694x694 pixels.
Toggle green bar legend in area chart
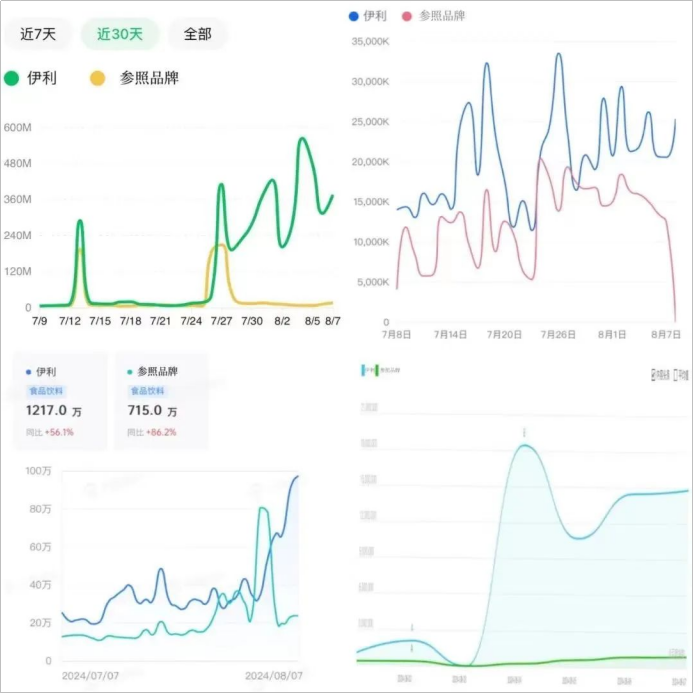click(377, 370)
